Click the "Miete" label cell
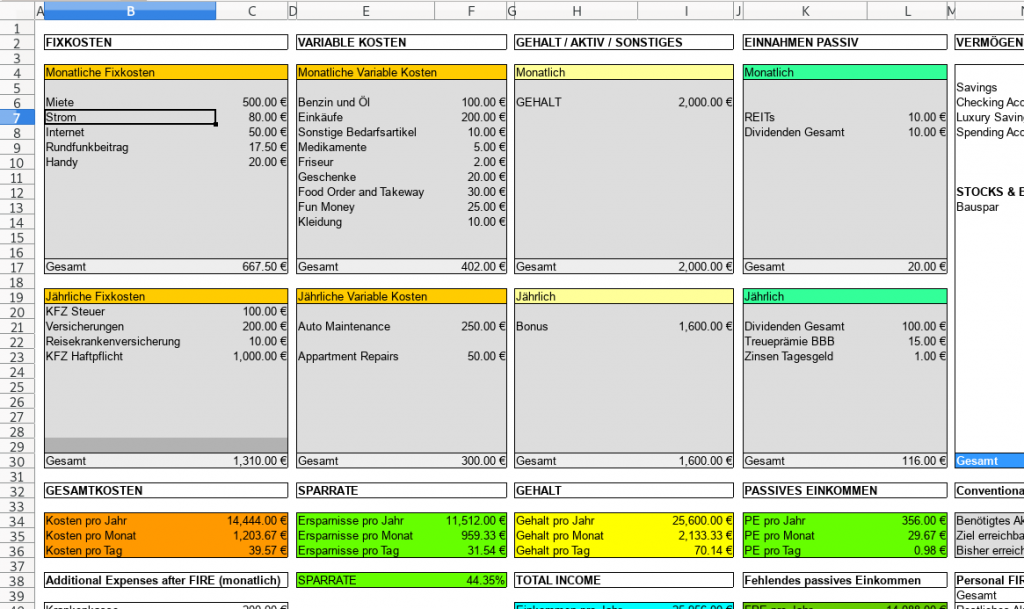Screen dimensions: 1024x609 tap(130, 102)
